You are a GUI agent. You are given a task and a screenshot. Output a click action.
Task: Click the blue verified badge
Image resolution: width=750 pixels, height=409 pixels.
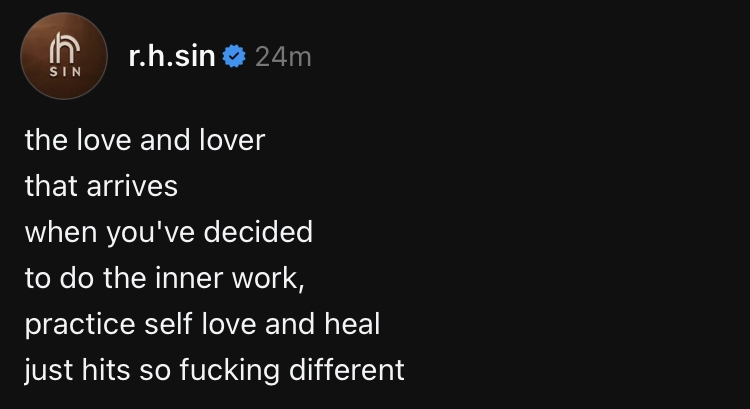[234, 57]
